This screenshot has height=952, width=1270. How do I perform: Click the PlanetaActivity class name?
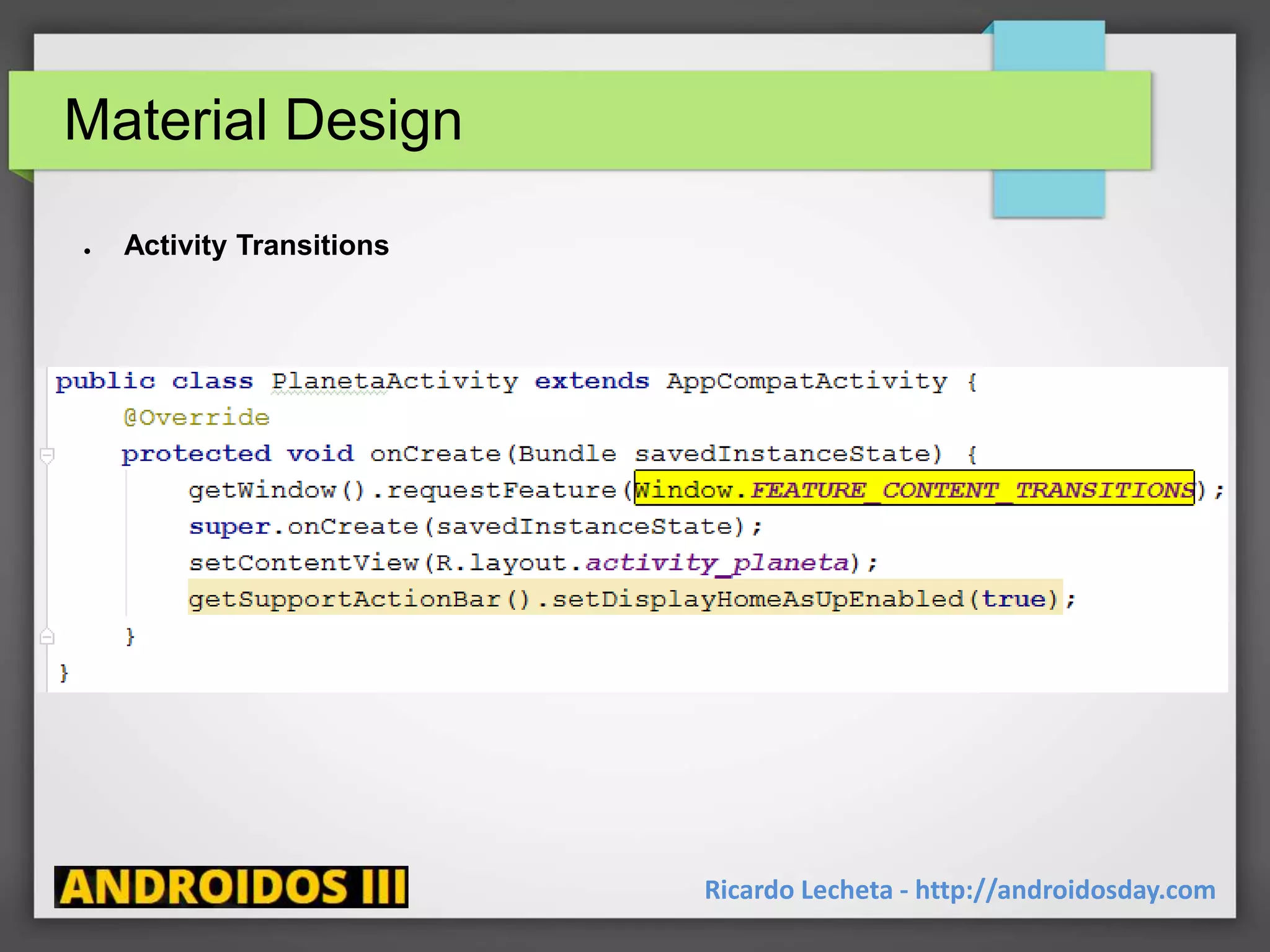coord(394,382)
